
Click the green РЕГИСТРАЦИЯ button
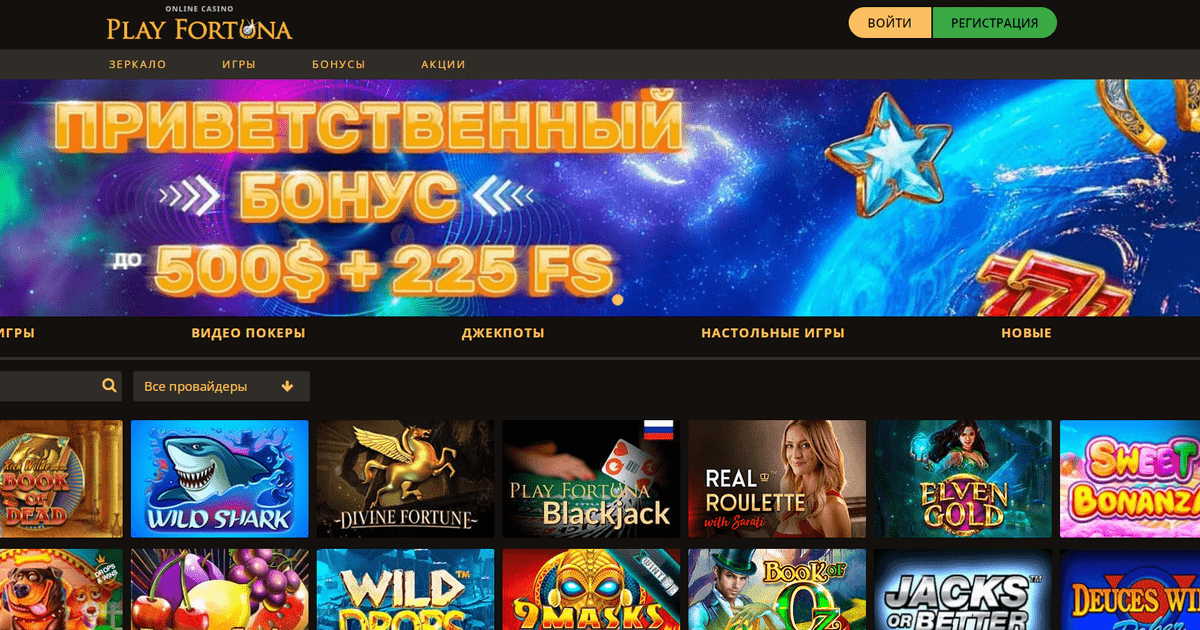994,23
